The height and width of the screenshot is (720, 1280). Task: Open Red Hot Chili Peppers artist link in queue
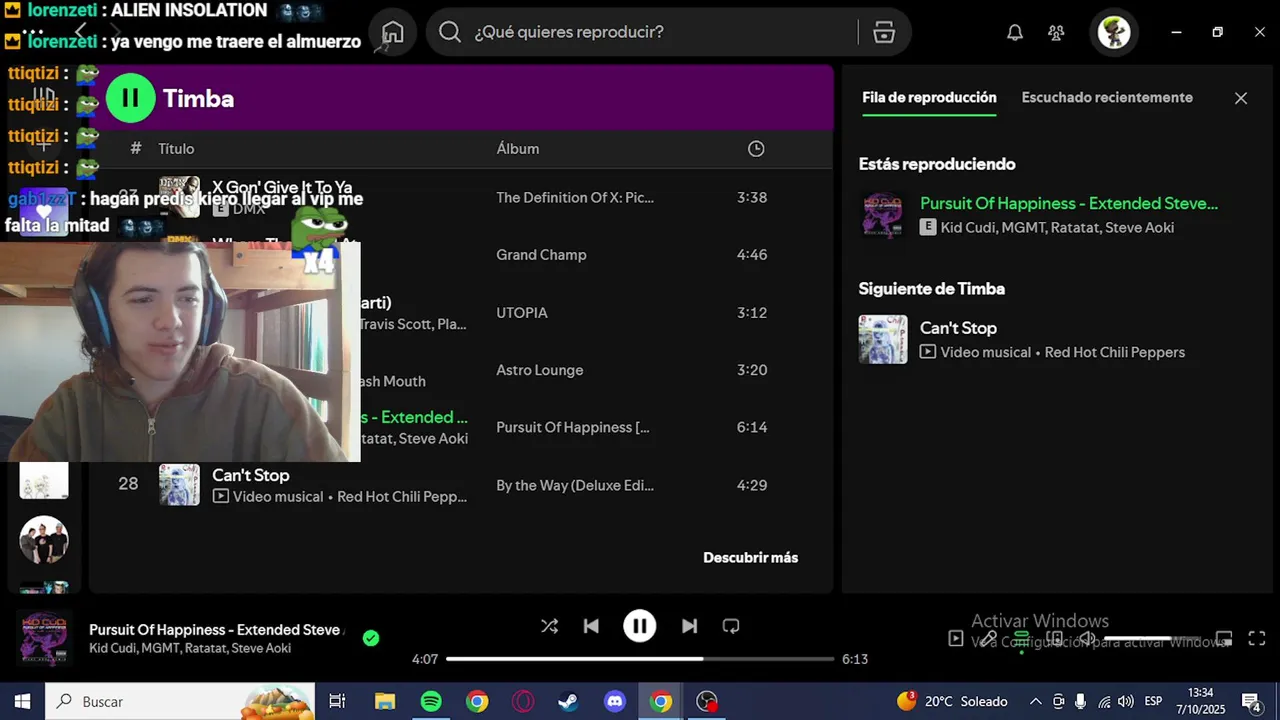tap(1114, 352)
